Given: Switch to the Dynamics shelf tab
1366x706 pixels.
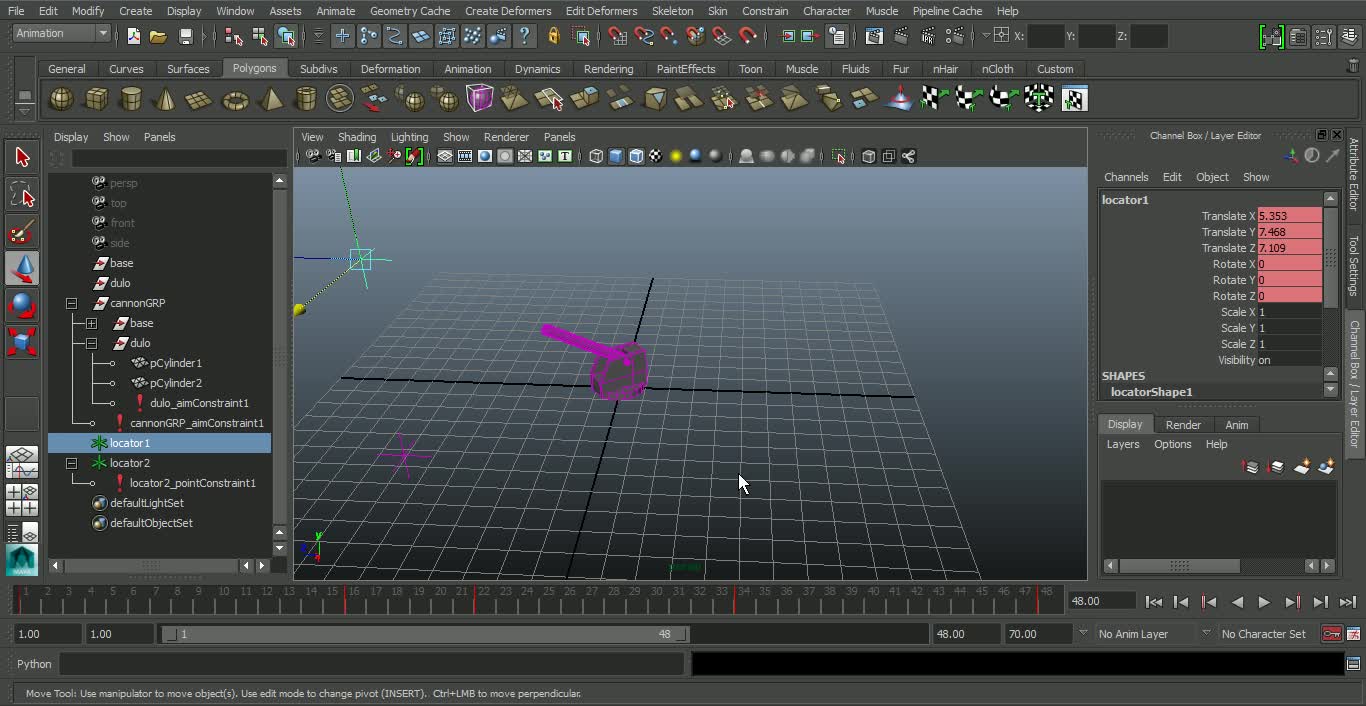Looking at the screenshot, I should coord(537,69).
